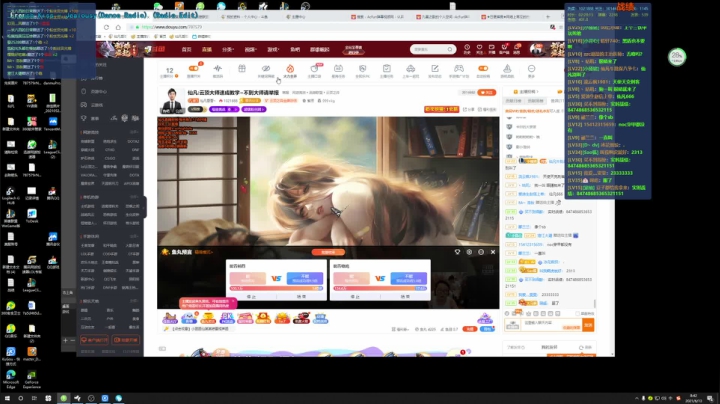Click the chat panel scrollbar
Screen dimensions: 720x404
pos(595,303)
